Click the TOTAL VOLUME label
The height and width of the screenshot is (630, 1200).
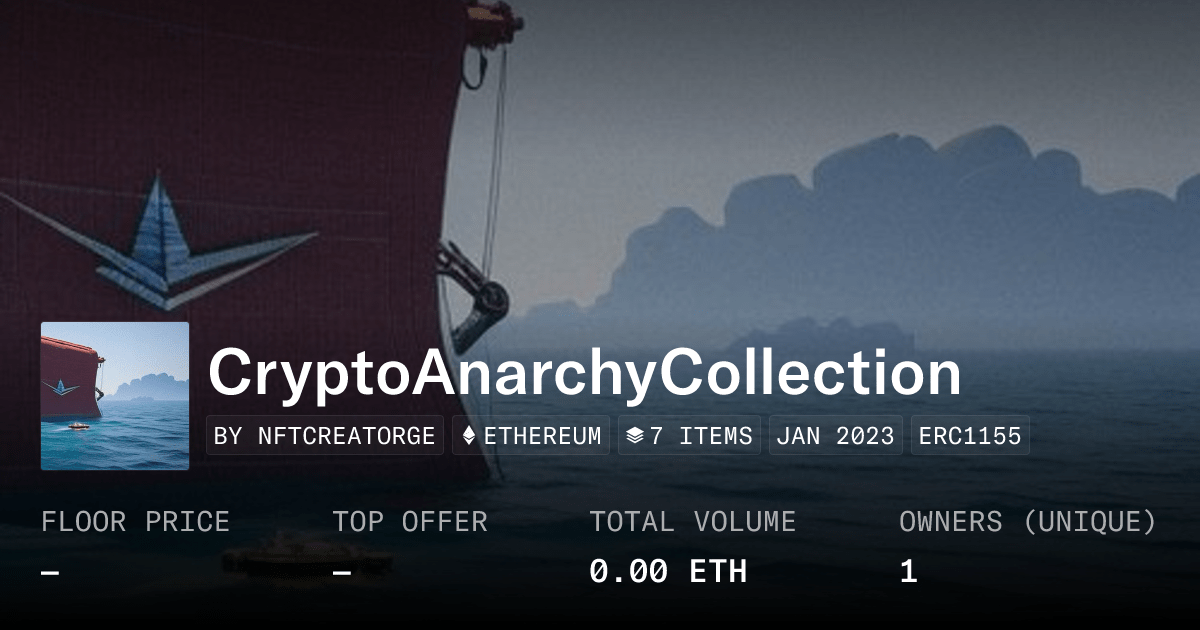point(692,522)
